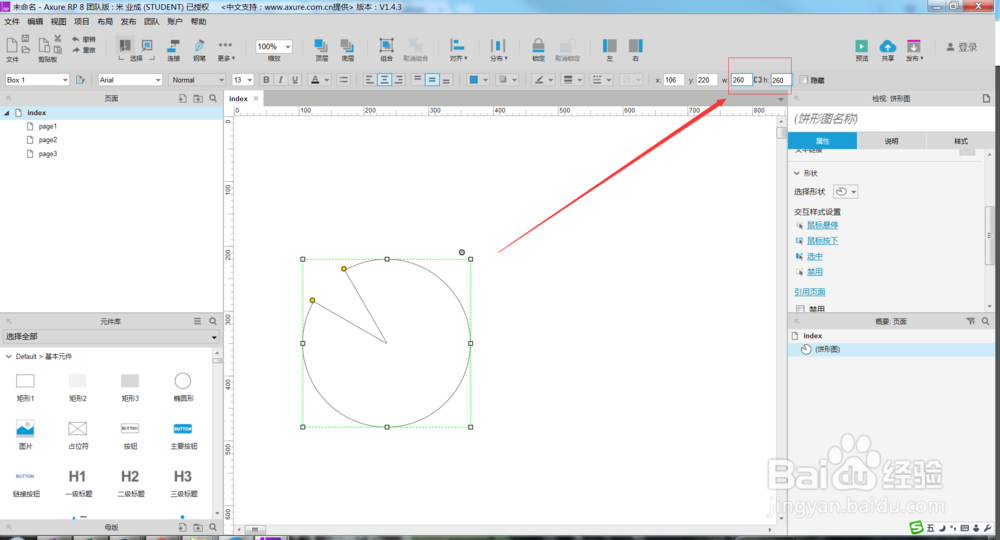Click the format painter icon next to Box 1

click(x=80, y=80)
